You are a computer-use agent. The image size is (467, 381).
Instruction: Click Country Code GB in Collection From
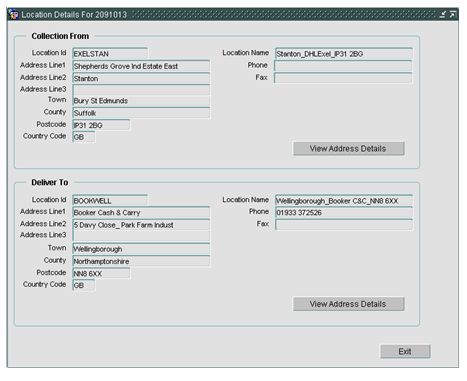coord(84,137)
